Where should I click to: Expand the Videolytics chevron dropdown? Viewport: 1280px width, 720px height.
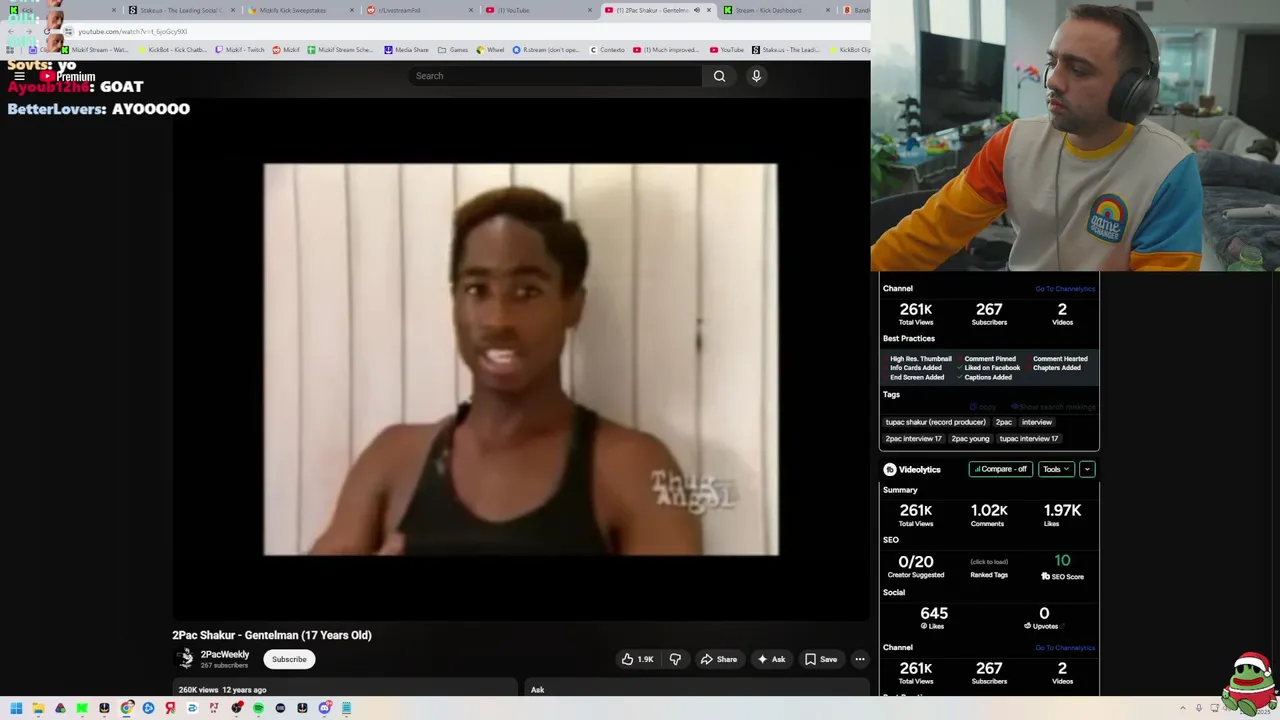[x=1087, y=469]
